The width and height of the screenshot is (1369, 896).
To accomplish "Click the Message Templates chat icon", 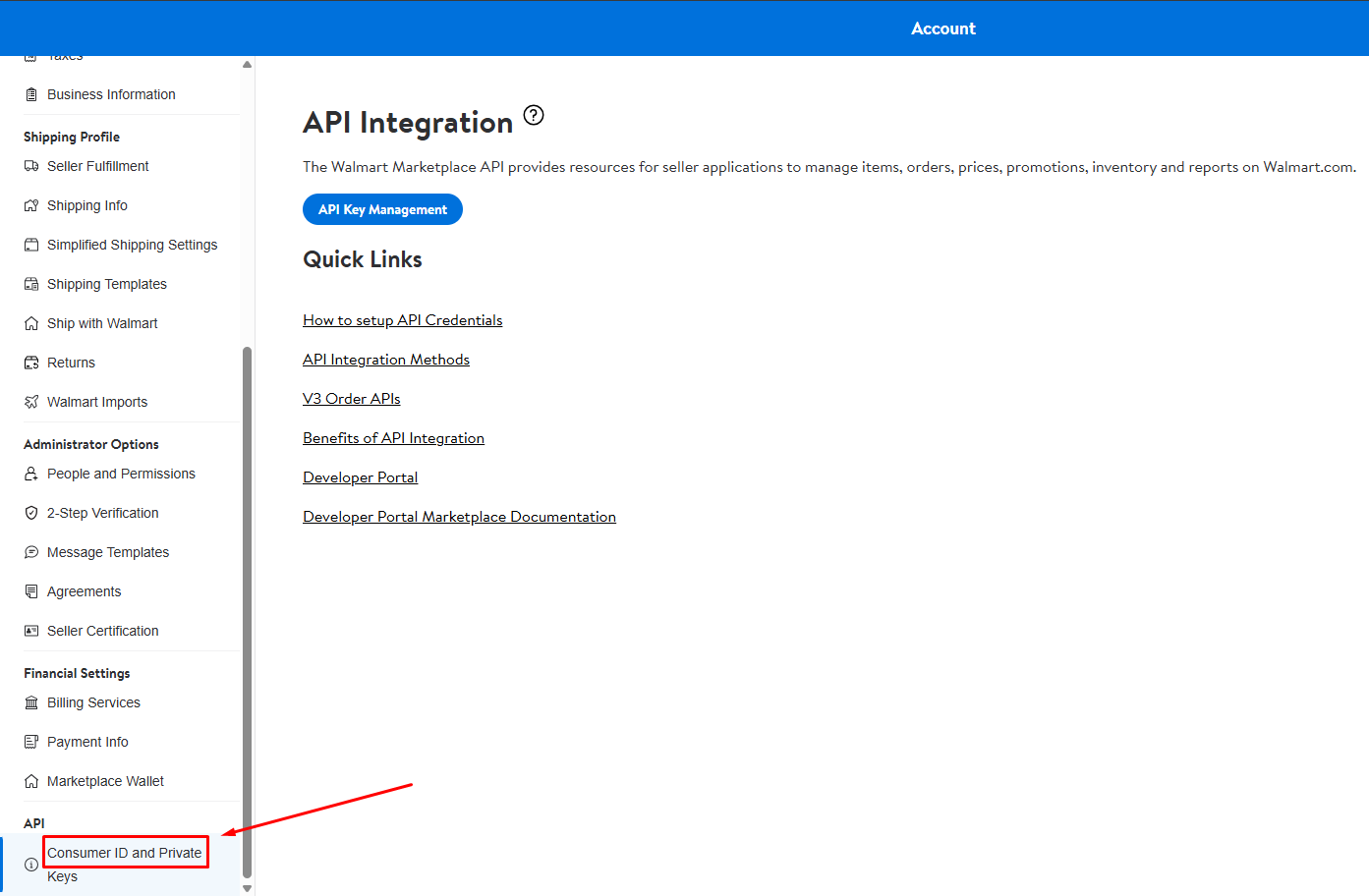I will [31, 552].
